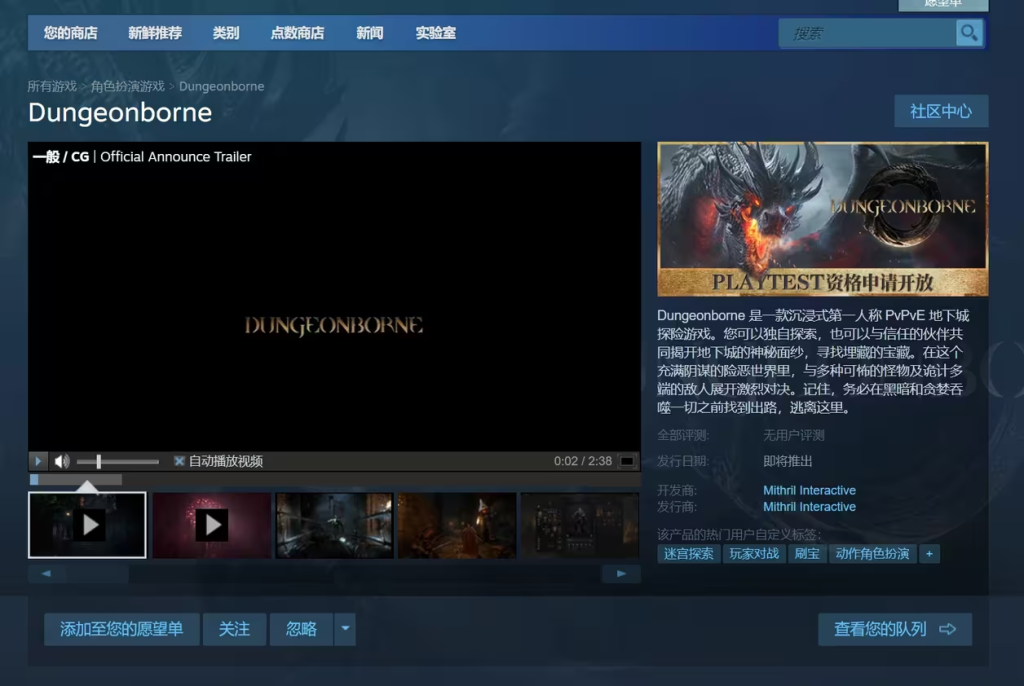Click the Dungeonborne breadcrumb link

(x=221, y=86)
